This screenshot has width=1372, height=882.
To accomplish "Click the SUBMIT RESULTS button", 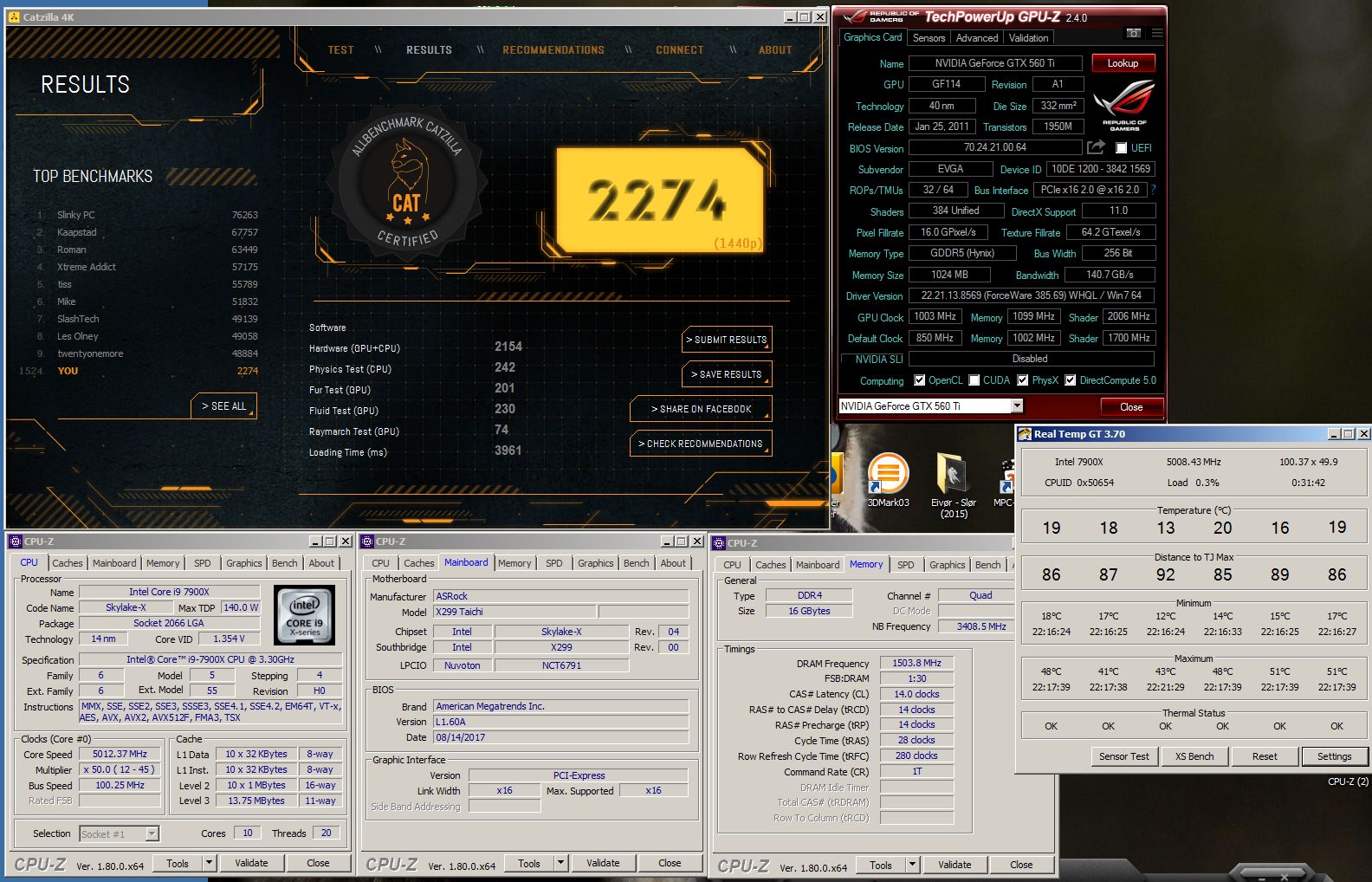I will pos(727,340).
